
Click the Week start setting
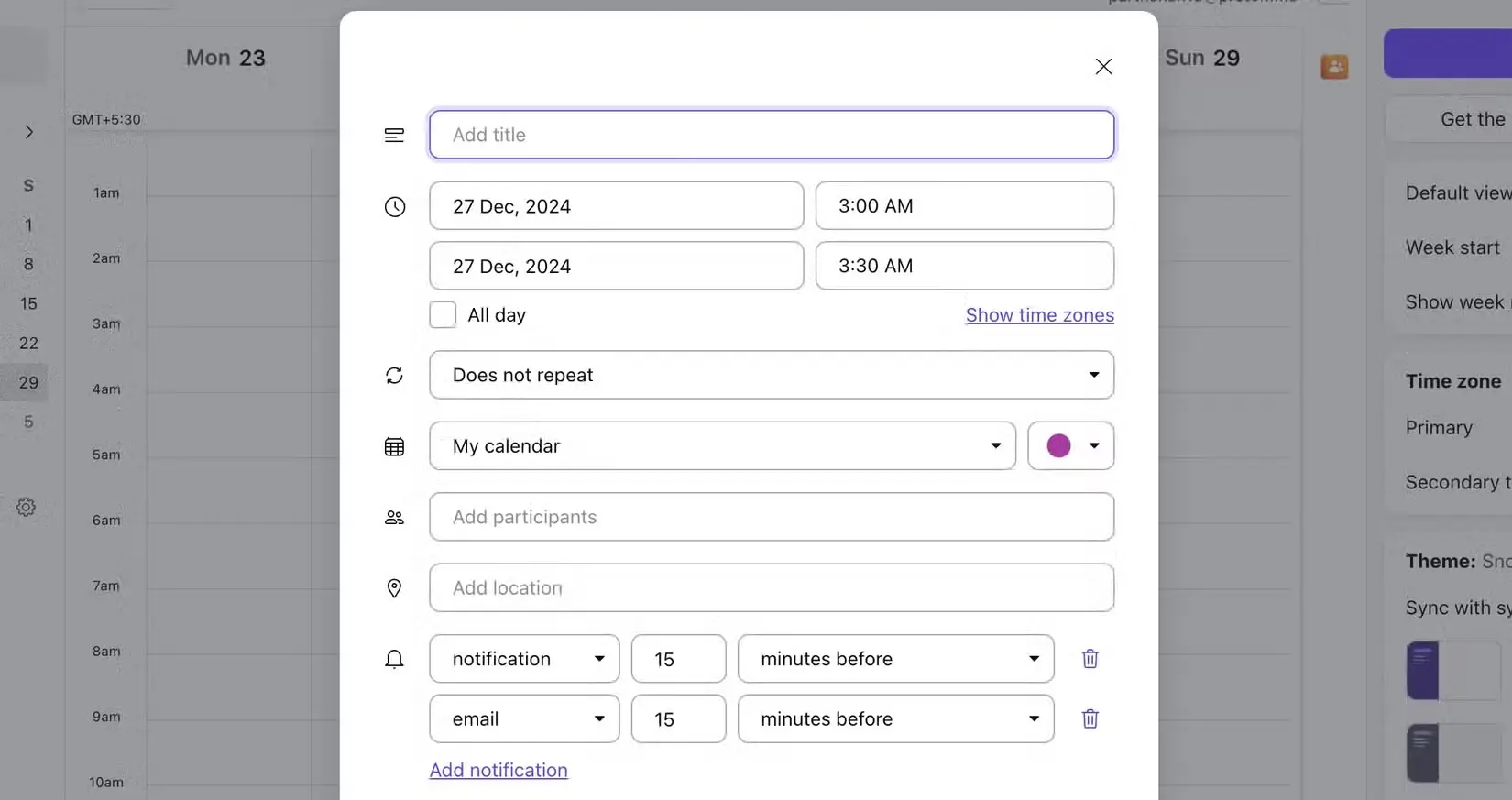click(x=1452, y=248)
